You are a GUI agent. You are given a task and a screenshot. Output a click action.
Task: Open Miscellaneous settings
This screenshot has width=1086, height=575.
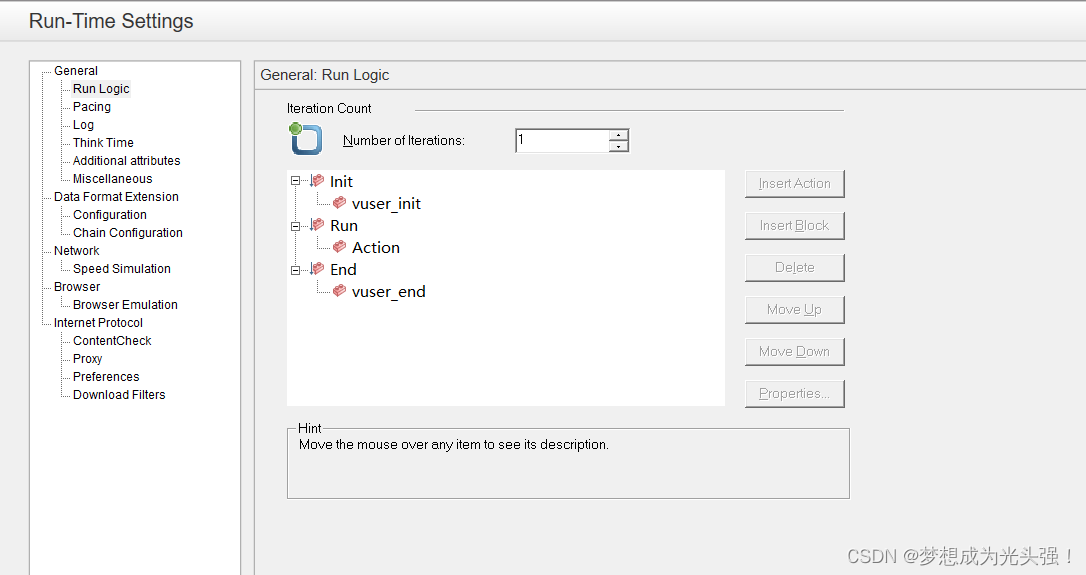coord(113,179)
